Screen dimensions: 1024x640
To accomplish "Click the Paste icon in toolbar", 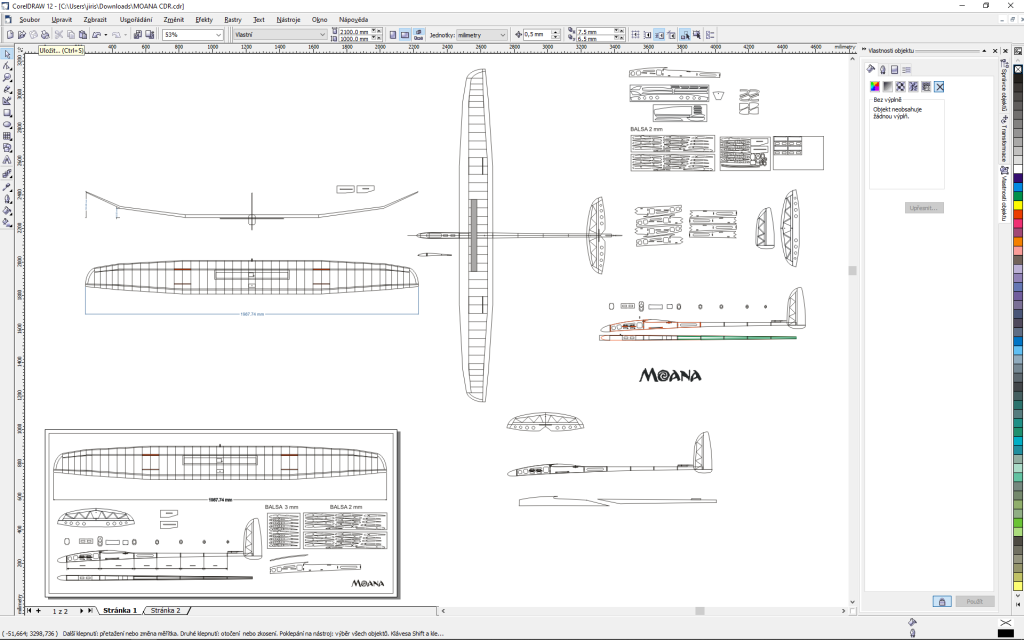I will click(x=83, y=34).
